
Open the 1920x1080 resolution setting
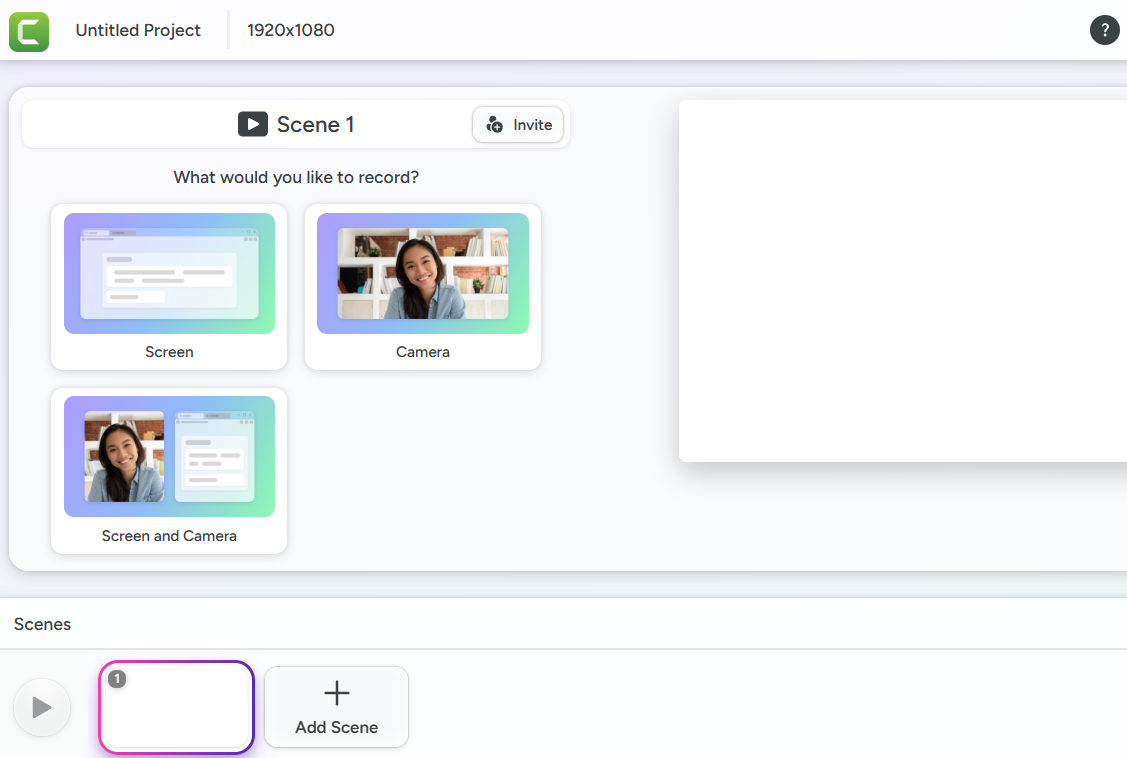pyautogui.click(x=291, y=30)
